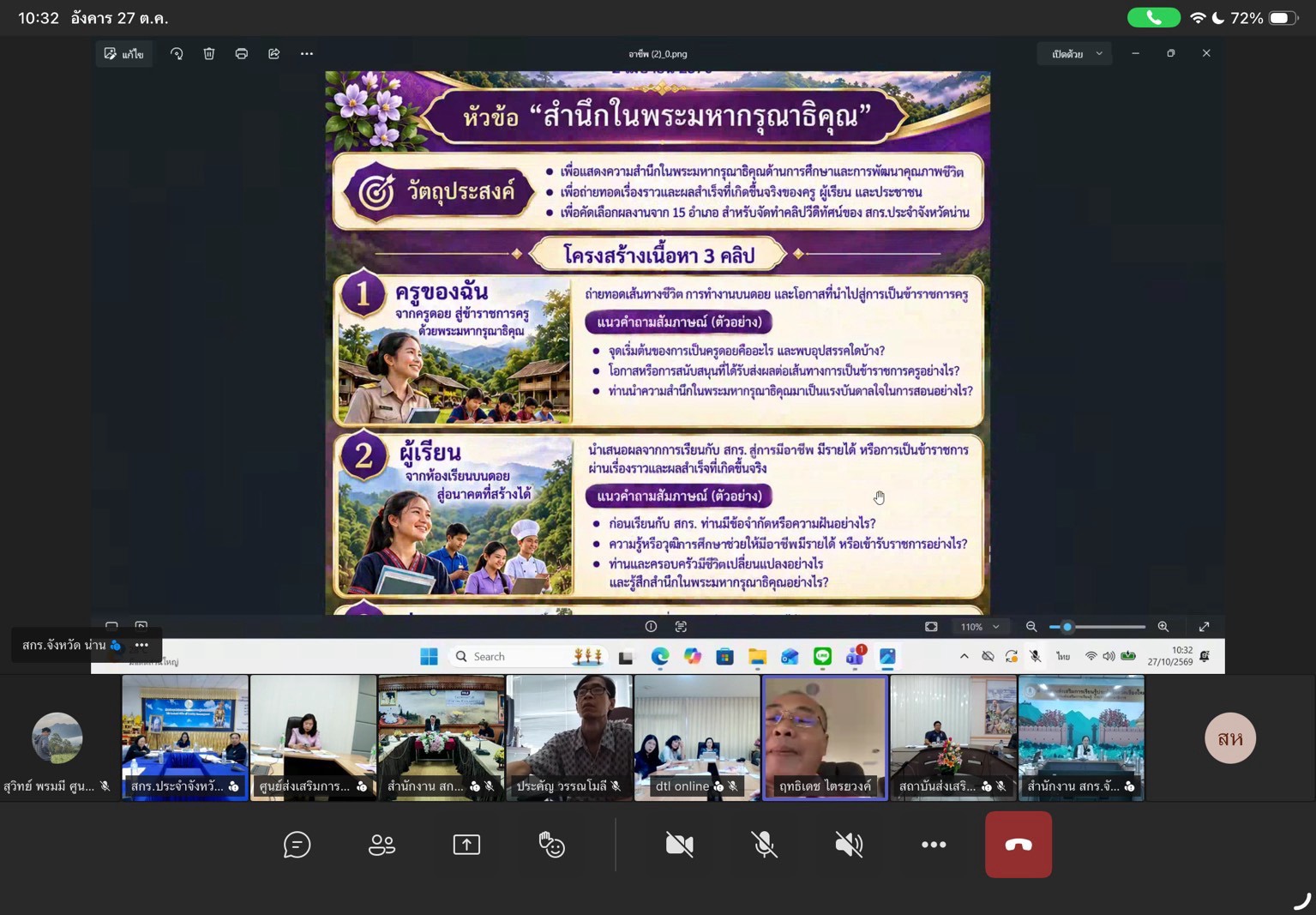Open more meeting options ellipsis

pos(934,845)
